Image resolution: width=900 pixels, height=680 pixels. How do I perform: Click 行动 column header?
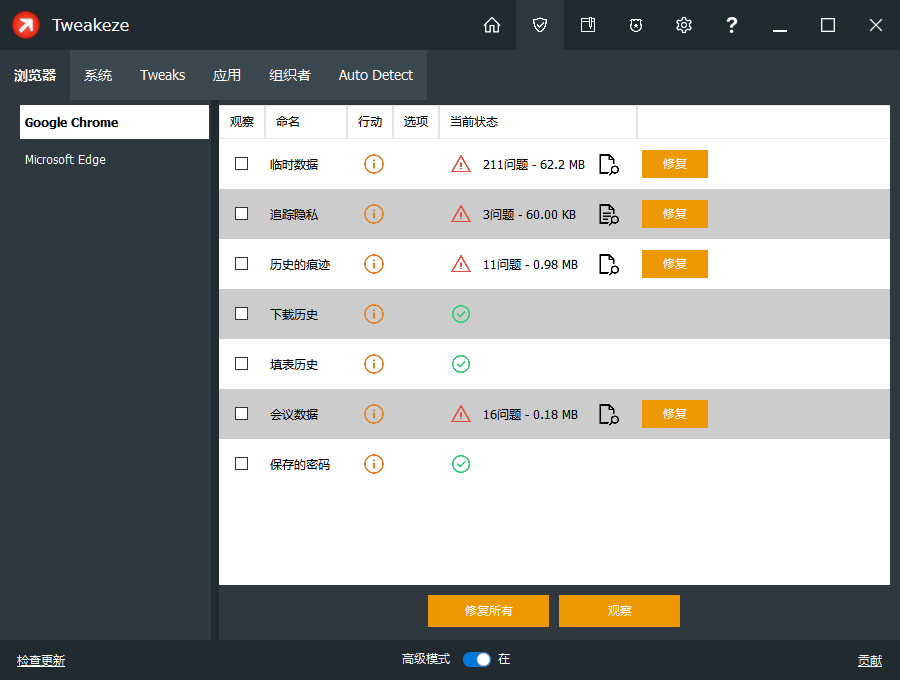(370, 122)
